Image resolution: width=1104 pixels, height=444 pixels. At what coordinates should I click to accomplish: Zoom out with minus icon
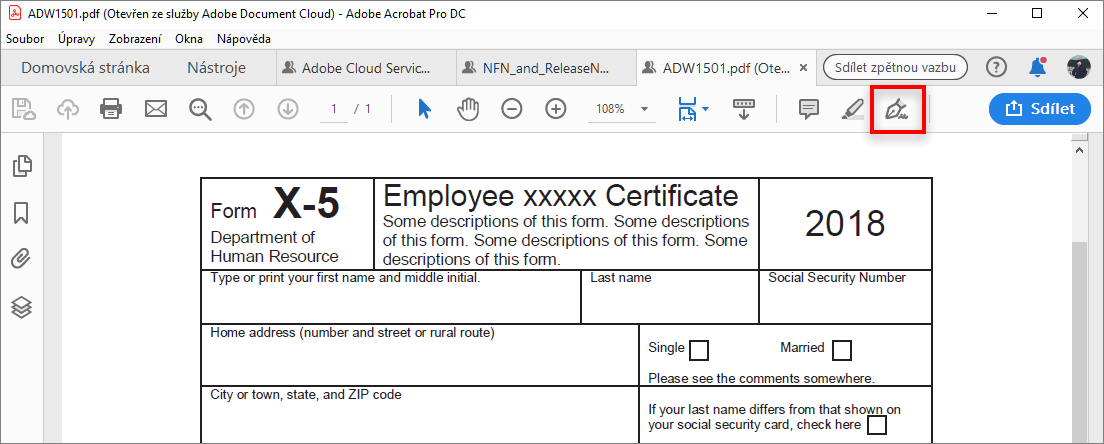click(x=512, y=109)
